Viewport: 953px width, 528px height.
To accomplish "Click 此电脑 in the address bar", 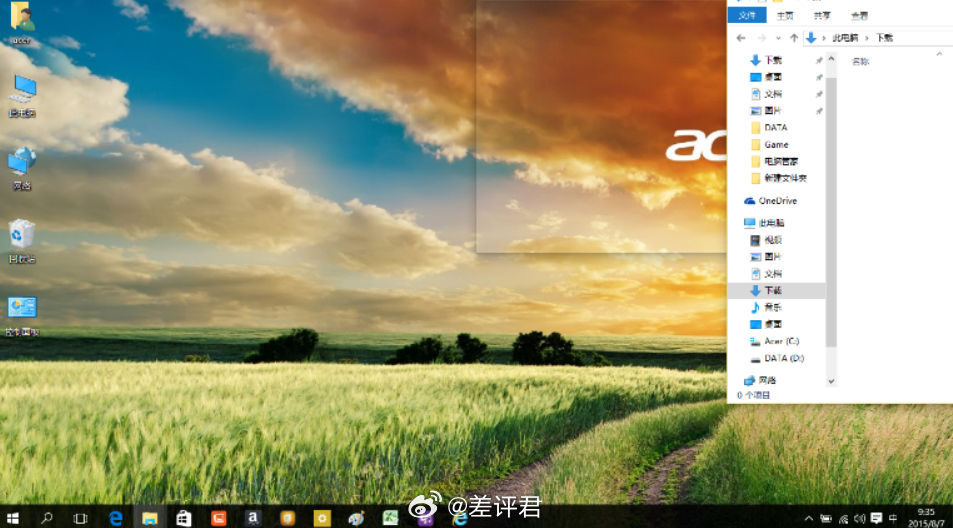I will click(x=845, y=38).
